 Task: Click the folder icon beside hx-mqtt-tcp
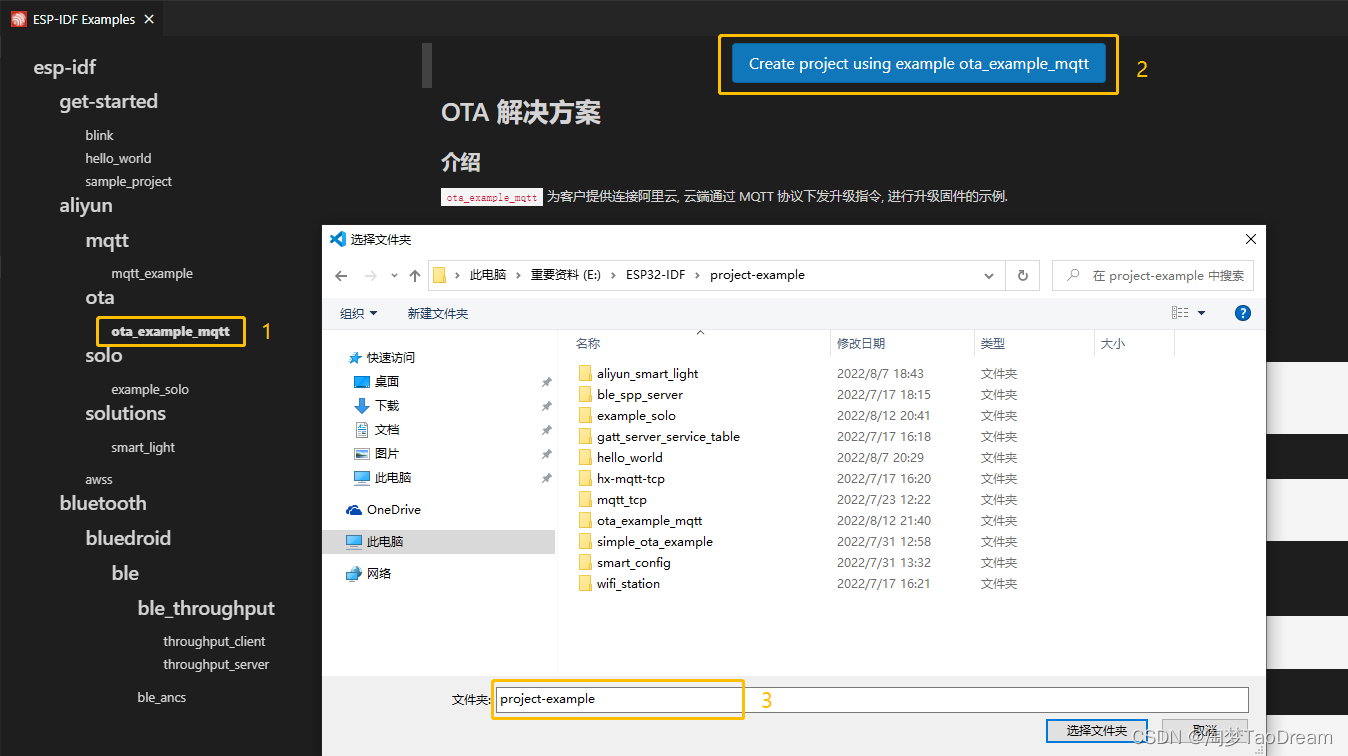pos(585,478)
